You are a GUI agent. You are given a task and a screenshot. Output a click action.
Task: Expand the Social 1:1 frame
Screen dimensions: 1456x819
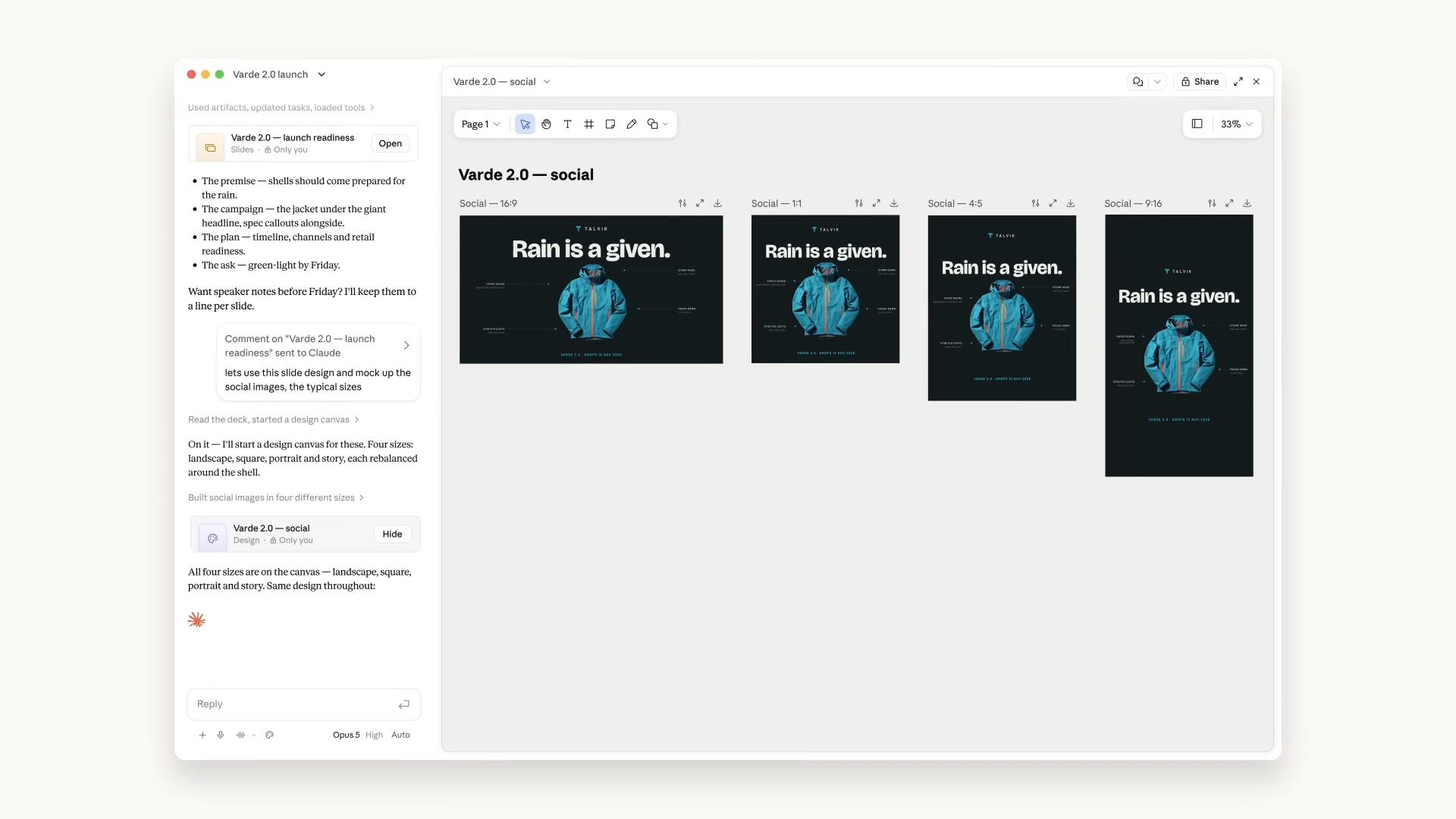[876, 203]
